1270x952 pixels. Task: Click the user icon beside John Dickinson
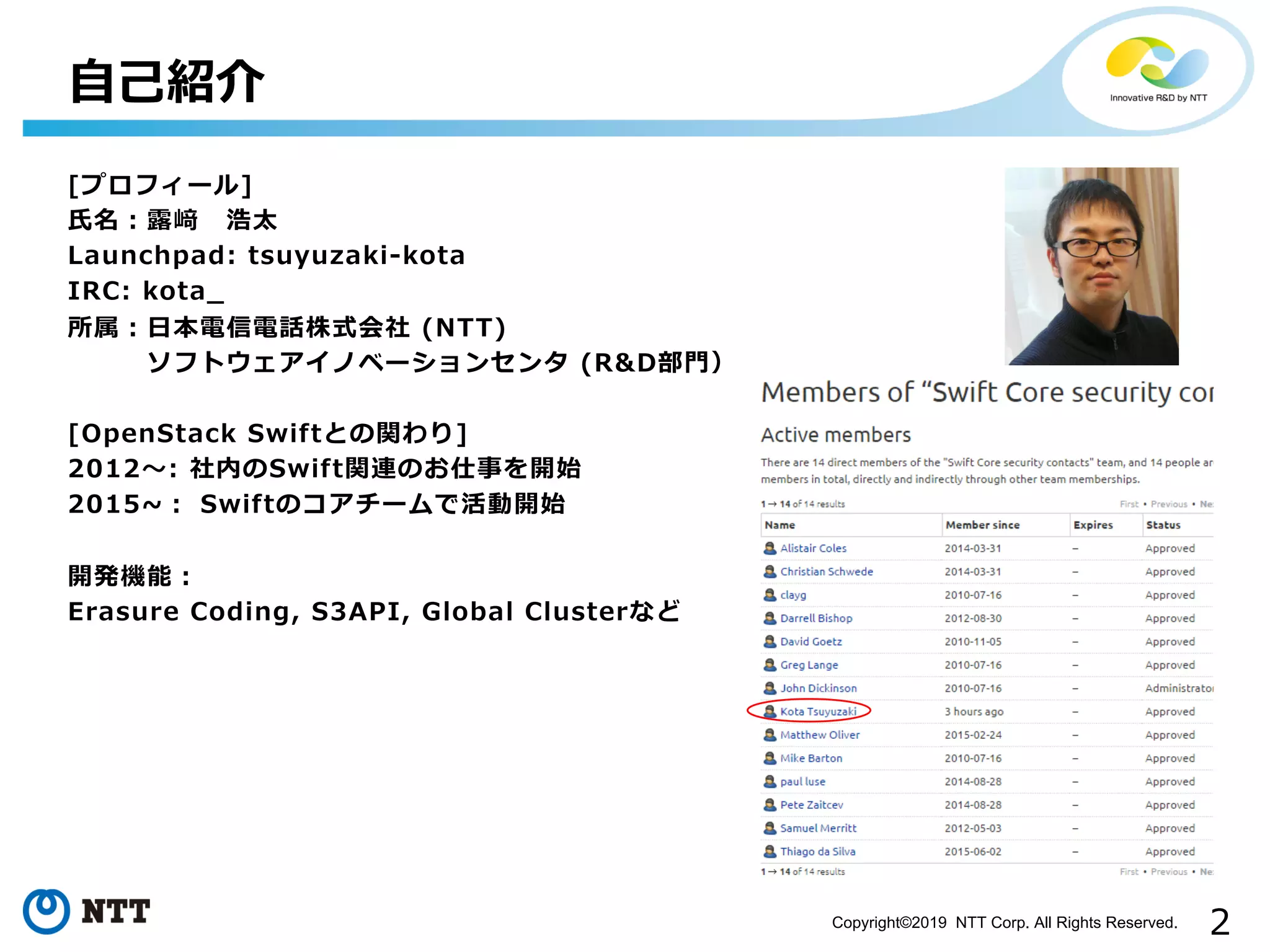pos(770,688)
